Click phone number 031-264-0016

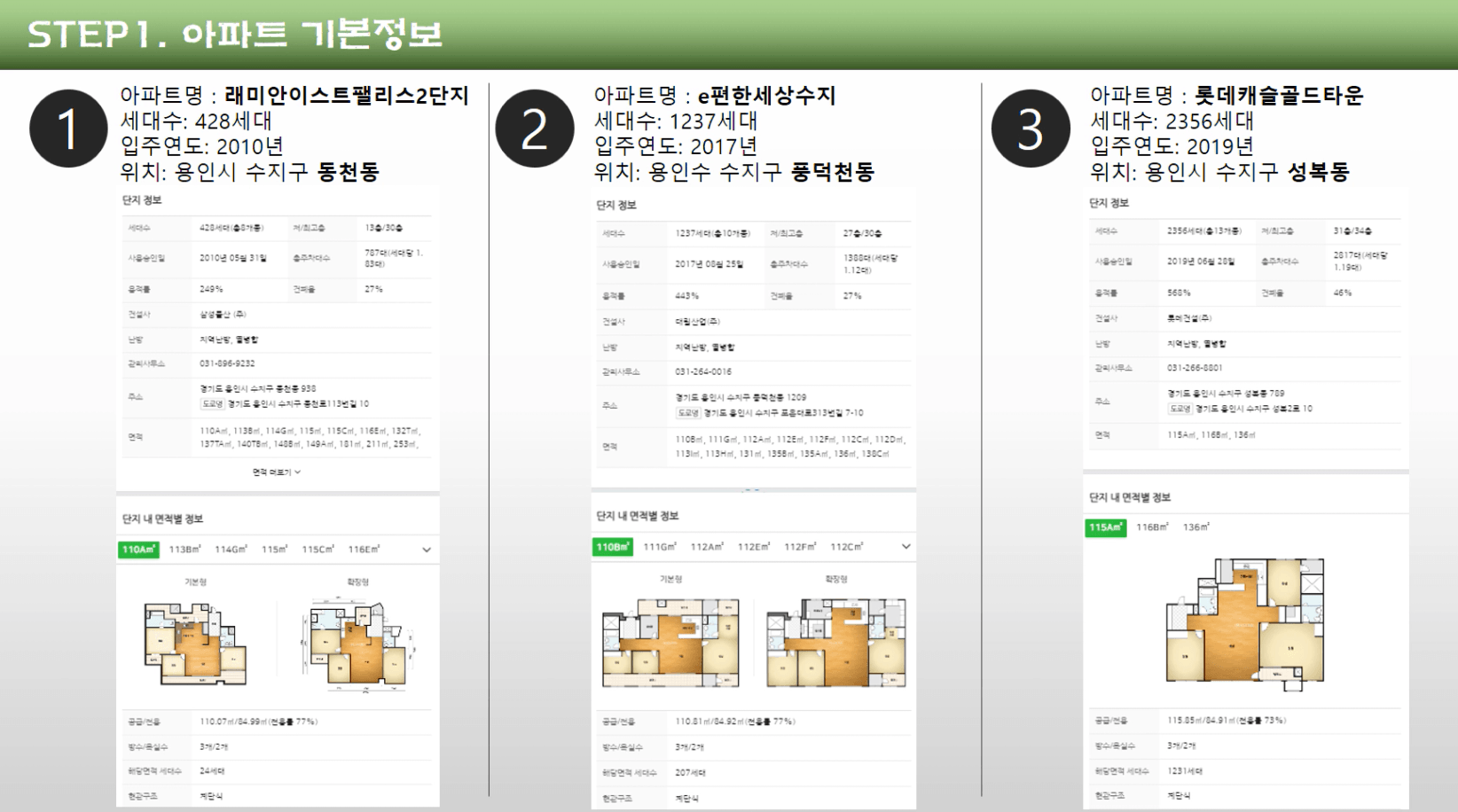[703, 371]
